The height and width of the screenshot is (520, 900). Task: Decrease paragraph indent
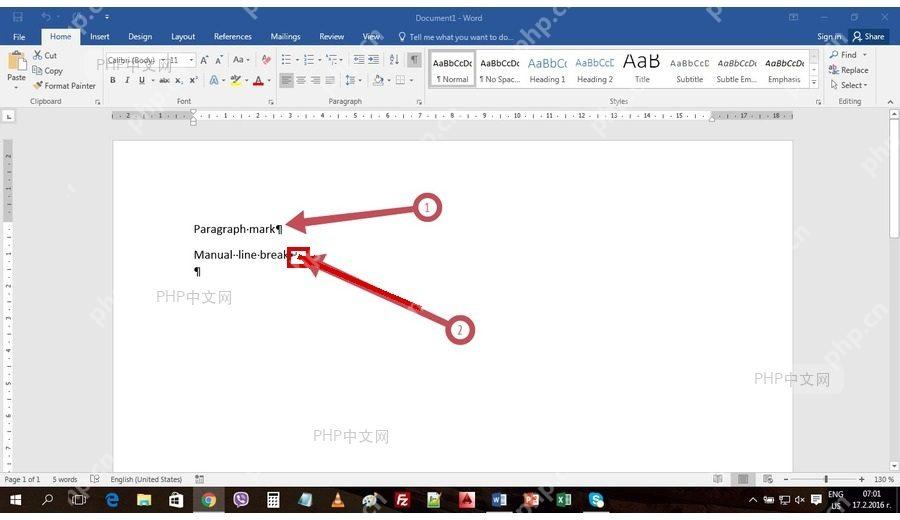(359, 59)
